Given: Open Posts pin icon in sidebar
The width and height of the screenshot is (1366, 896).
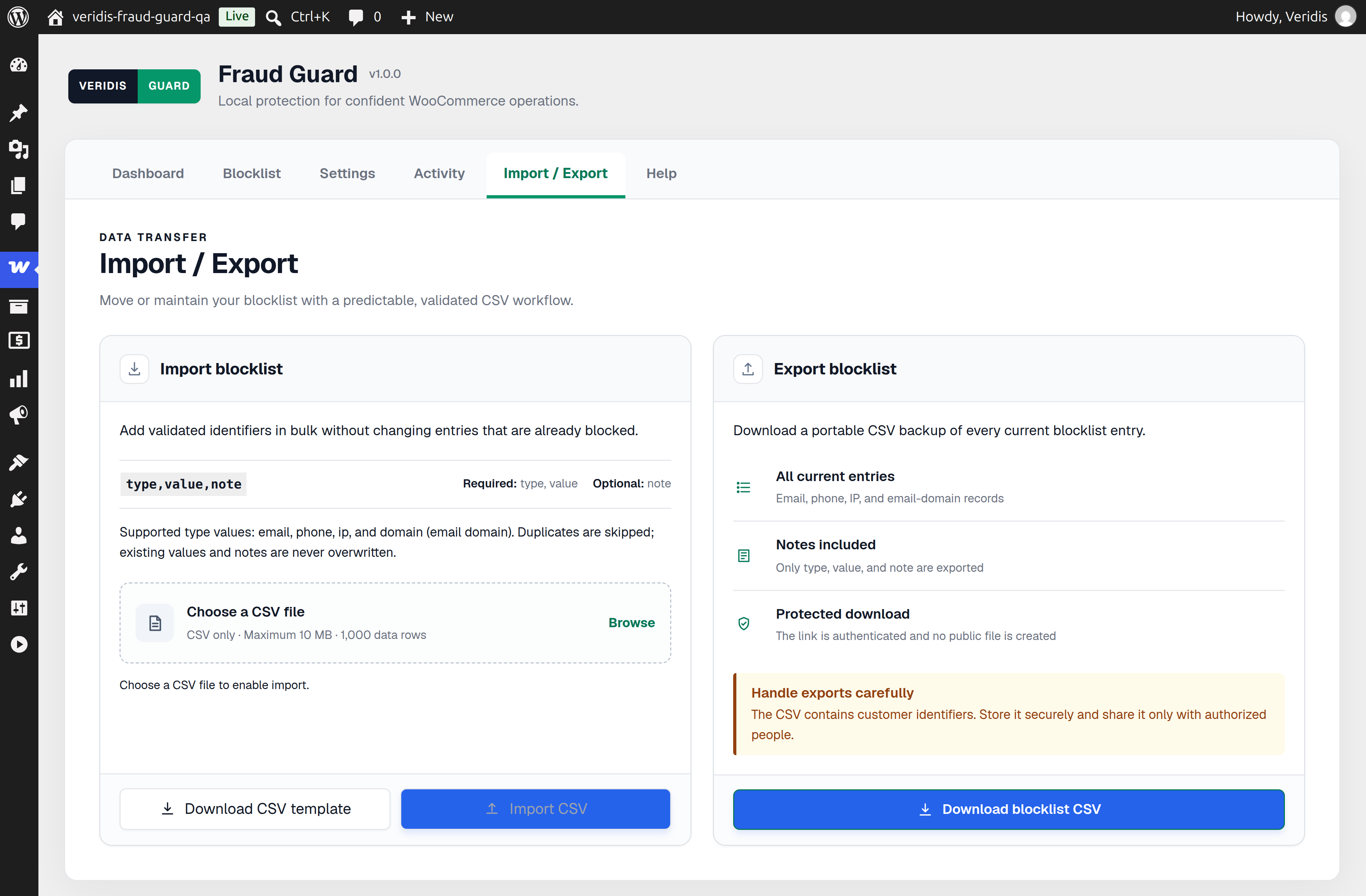Looking at the screenshot, I should click(x=19, y=112).
